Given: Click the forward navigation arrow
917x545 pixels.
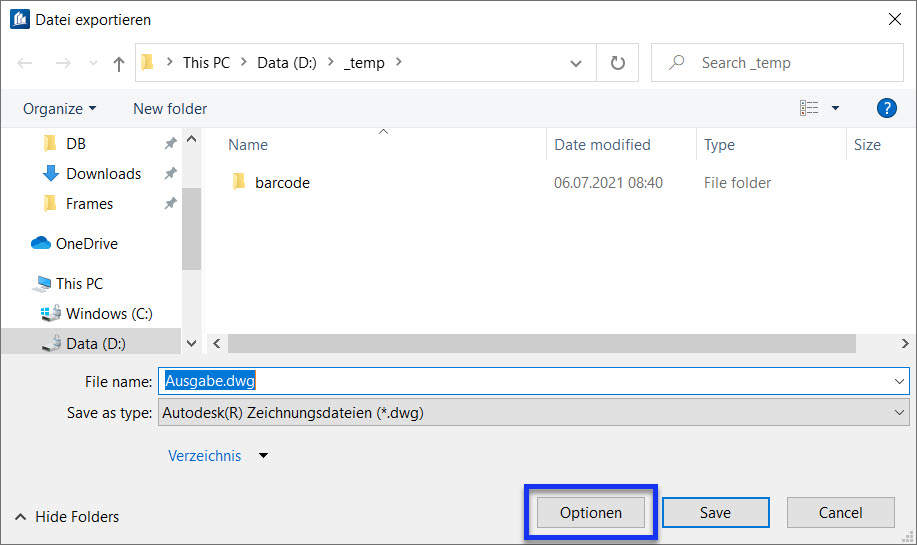Looking at the screenshot, I should pyautogui.click(x=63, y=63).
